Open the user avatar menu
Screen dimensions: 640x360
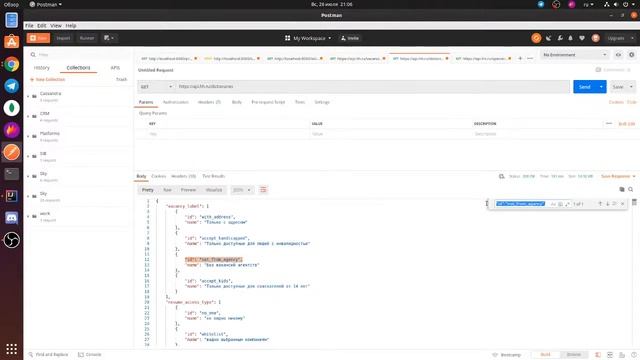tap(596, 38)
